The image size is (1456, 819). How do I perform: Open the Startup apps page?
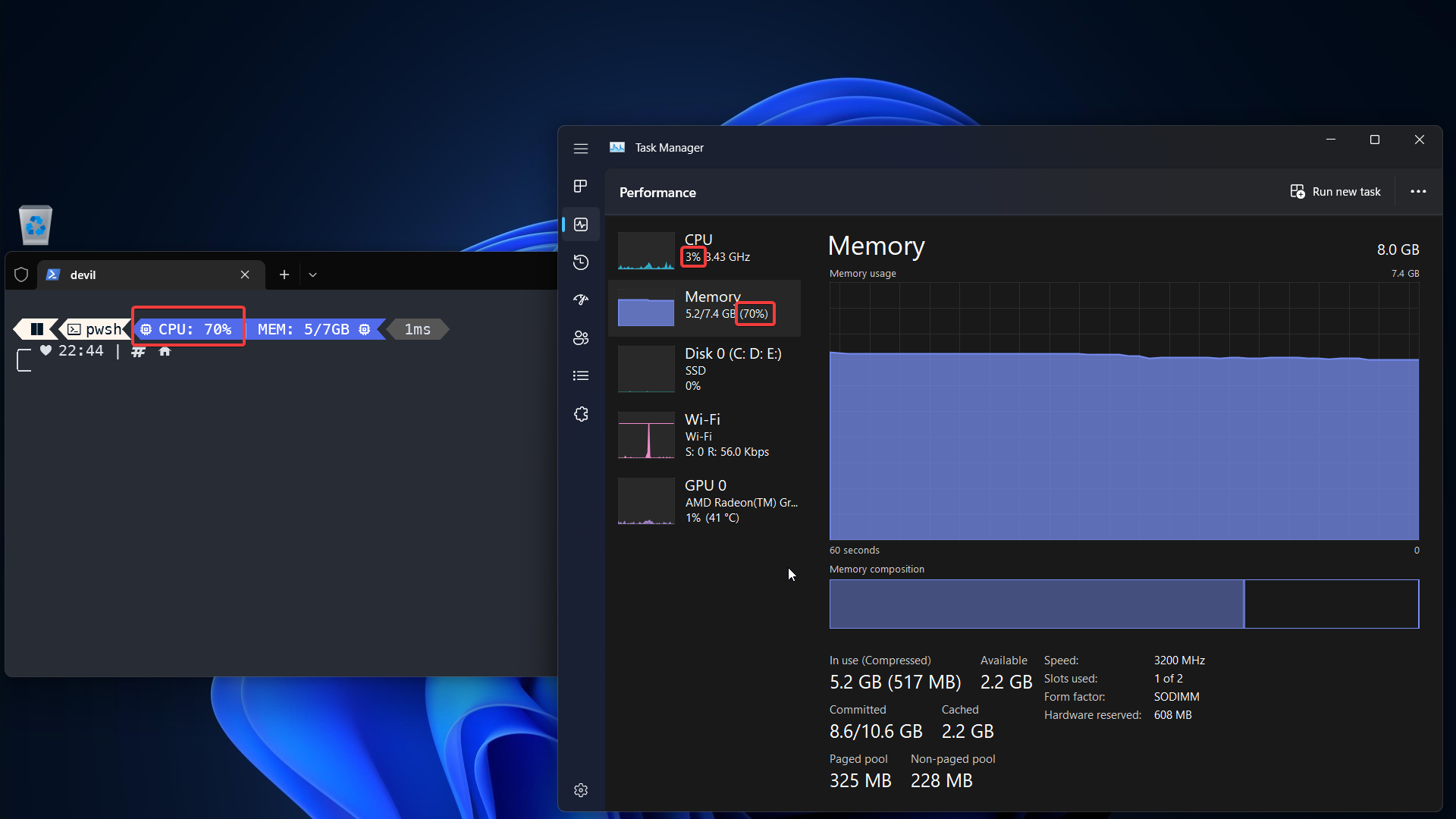580,300
